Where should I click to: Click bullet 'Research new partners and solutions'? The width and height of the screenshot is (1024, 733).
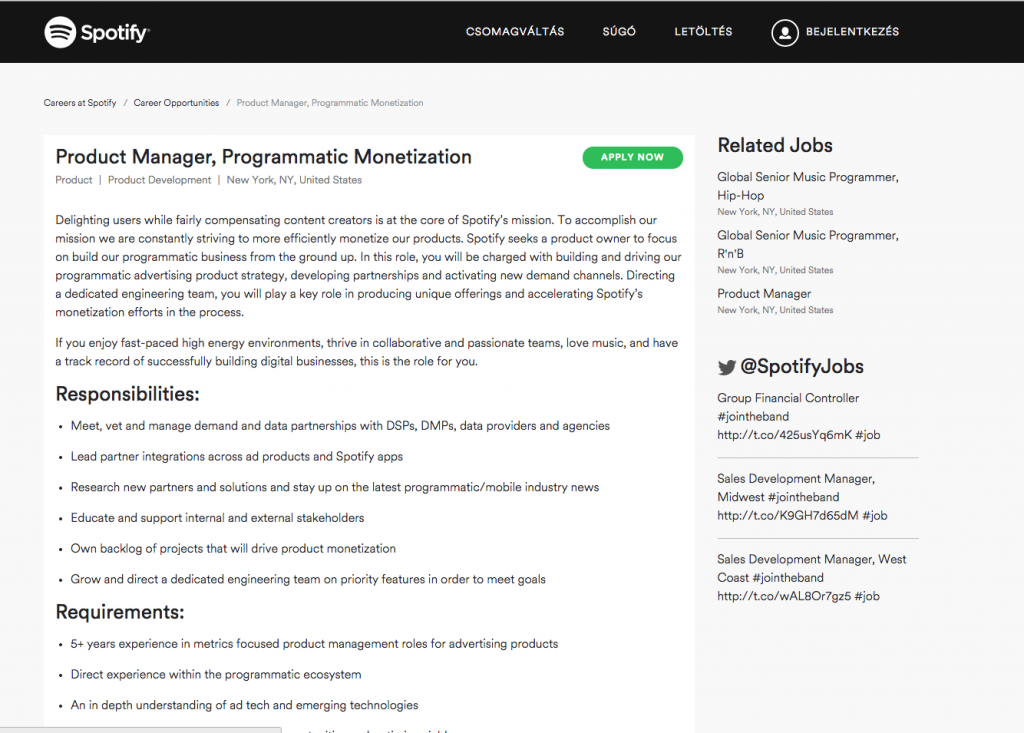tap(335, 487)
